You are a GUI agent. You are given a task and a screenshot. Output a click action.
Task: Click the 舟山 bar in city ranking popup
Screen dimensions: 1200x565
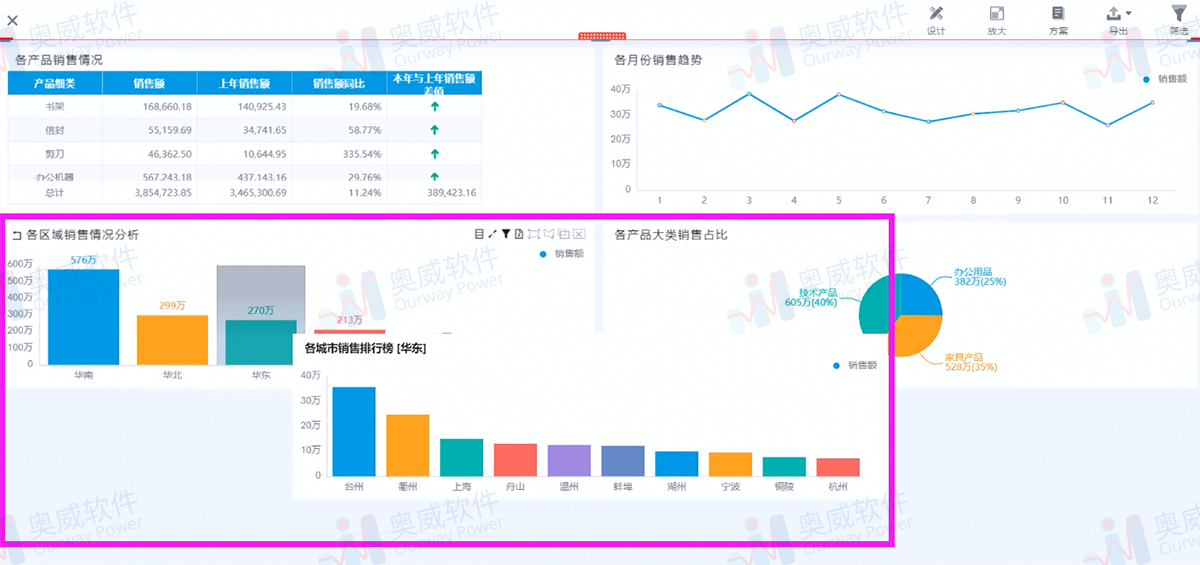click(x=516, y=460)
